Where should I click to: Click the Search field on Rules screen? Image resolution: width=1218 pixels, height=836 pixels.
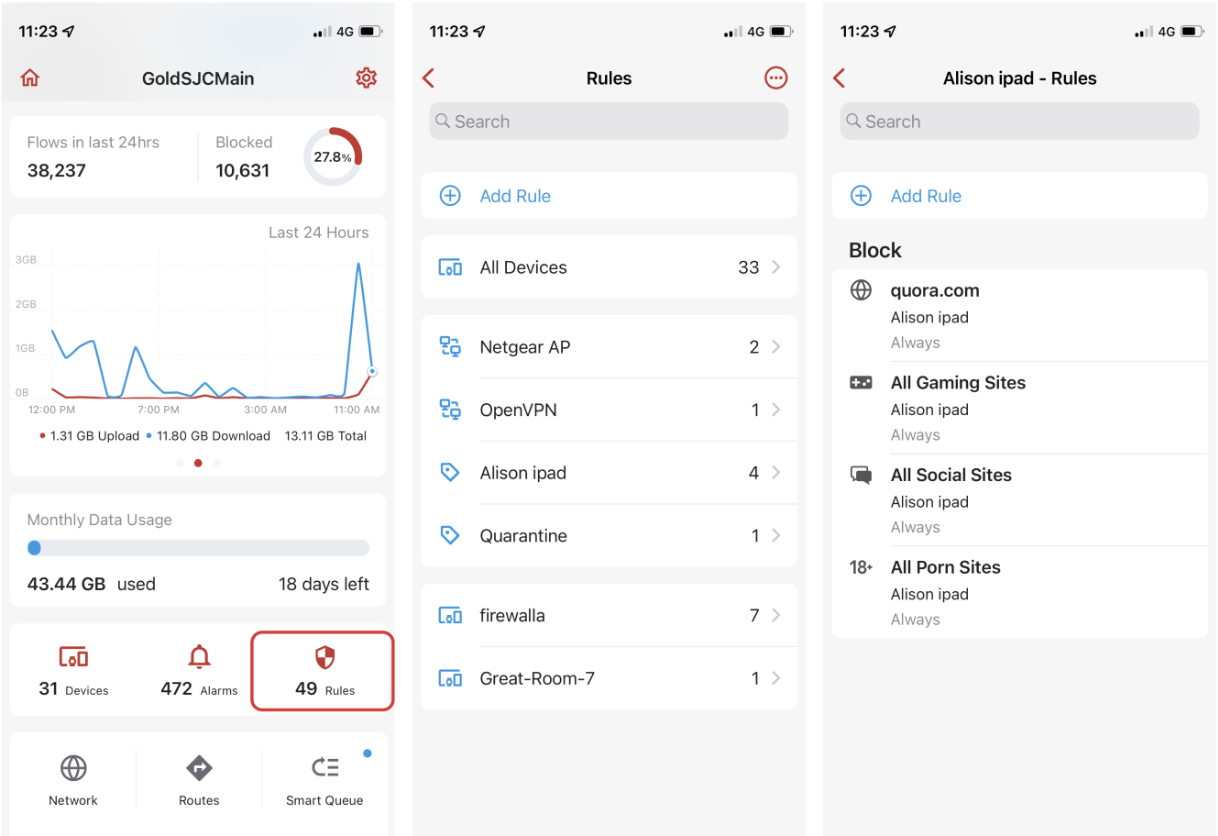pos(609,121)
